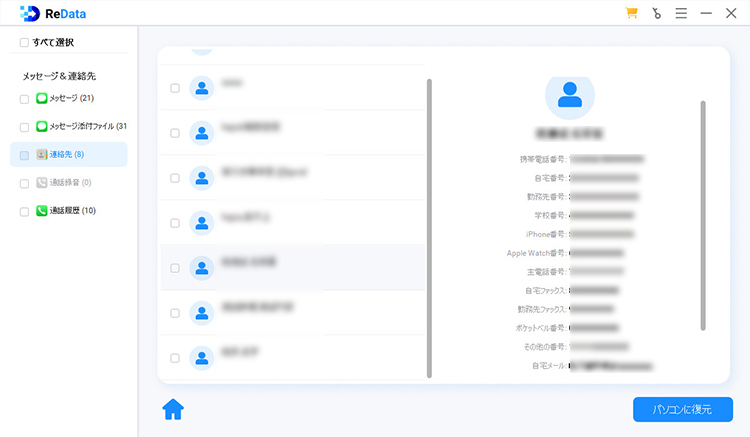Open the hamburger menu

[x=681, y=13]
